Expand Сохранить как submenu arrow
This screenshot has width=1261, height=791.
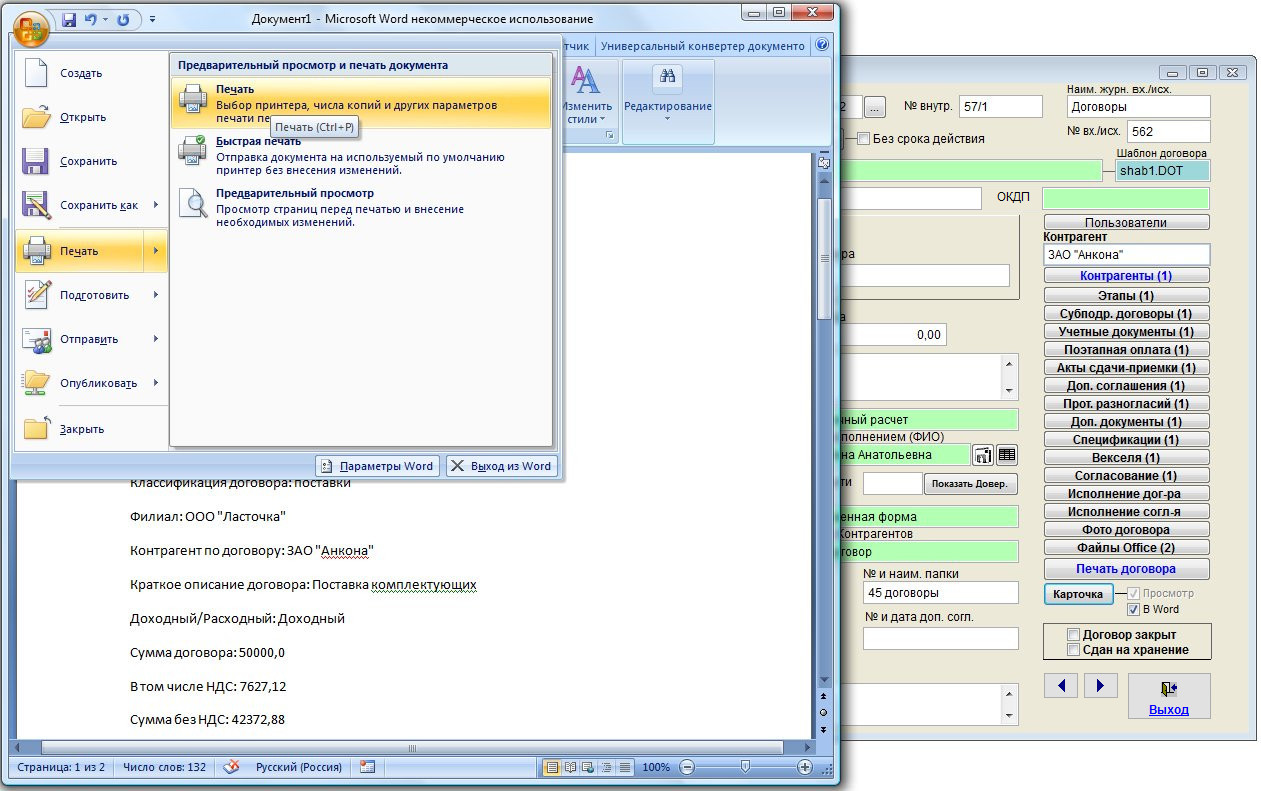click(x=156, y=205)
